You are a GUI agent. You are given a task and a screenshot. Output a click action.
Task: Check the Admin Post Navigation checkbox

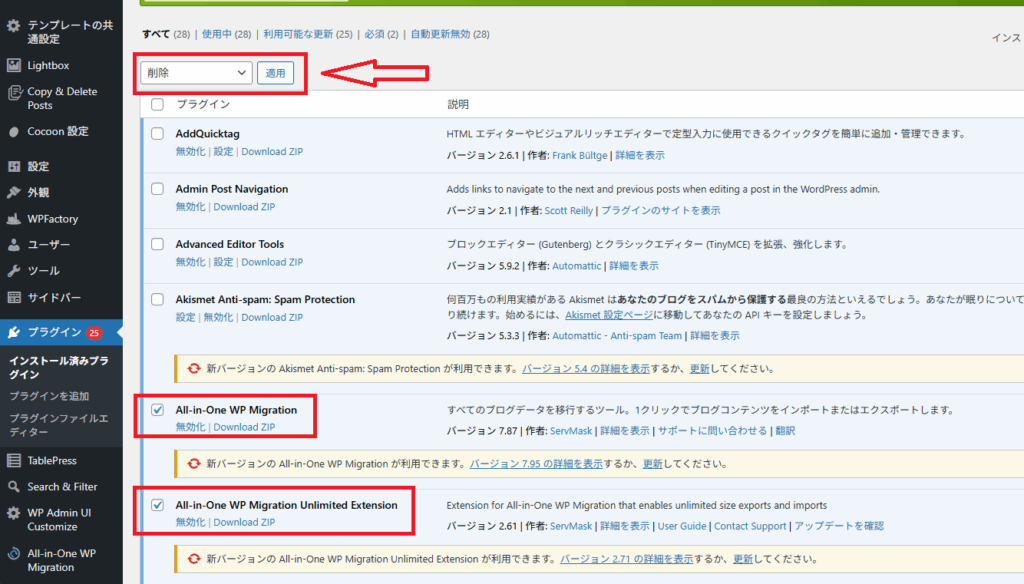pyautogui.click(x=157, y=189)
